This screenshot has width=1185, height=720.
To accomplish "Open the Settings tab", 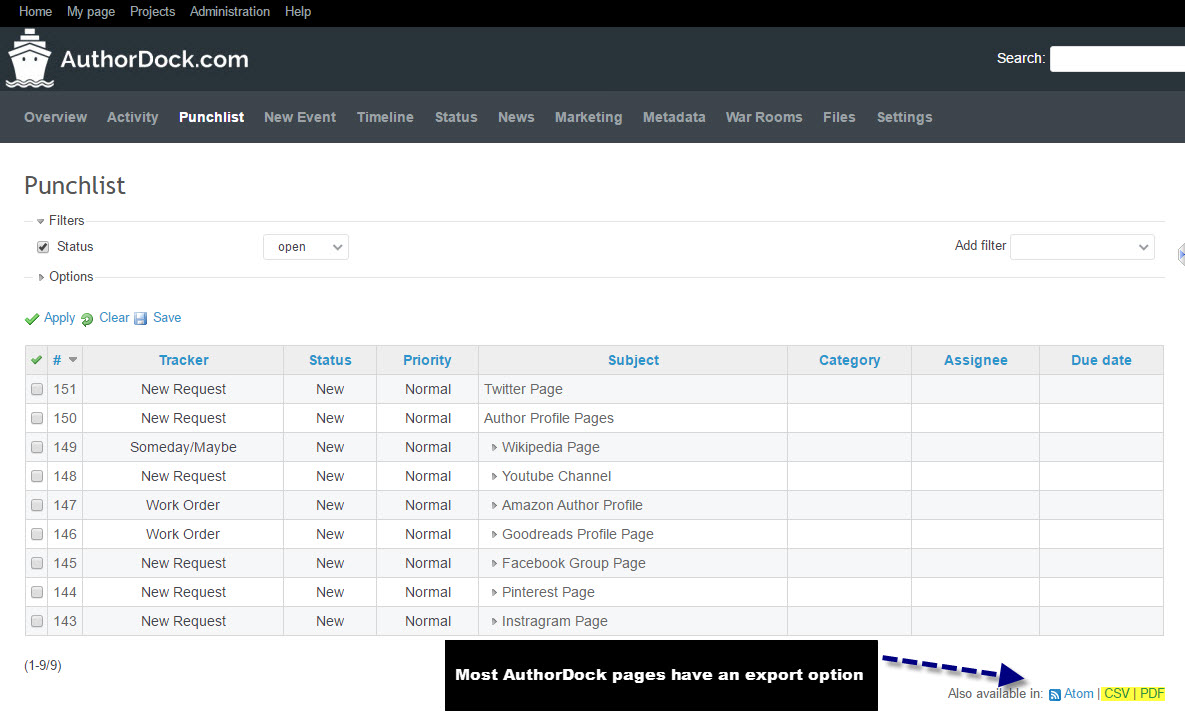I will tap(905, 117).
